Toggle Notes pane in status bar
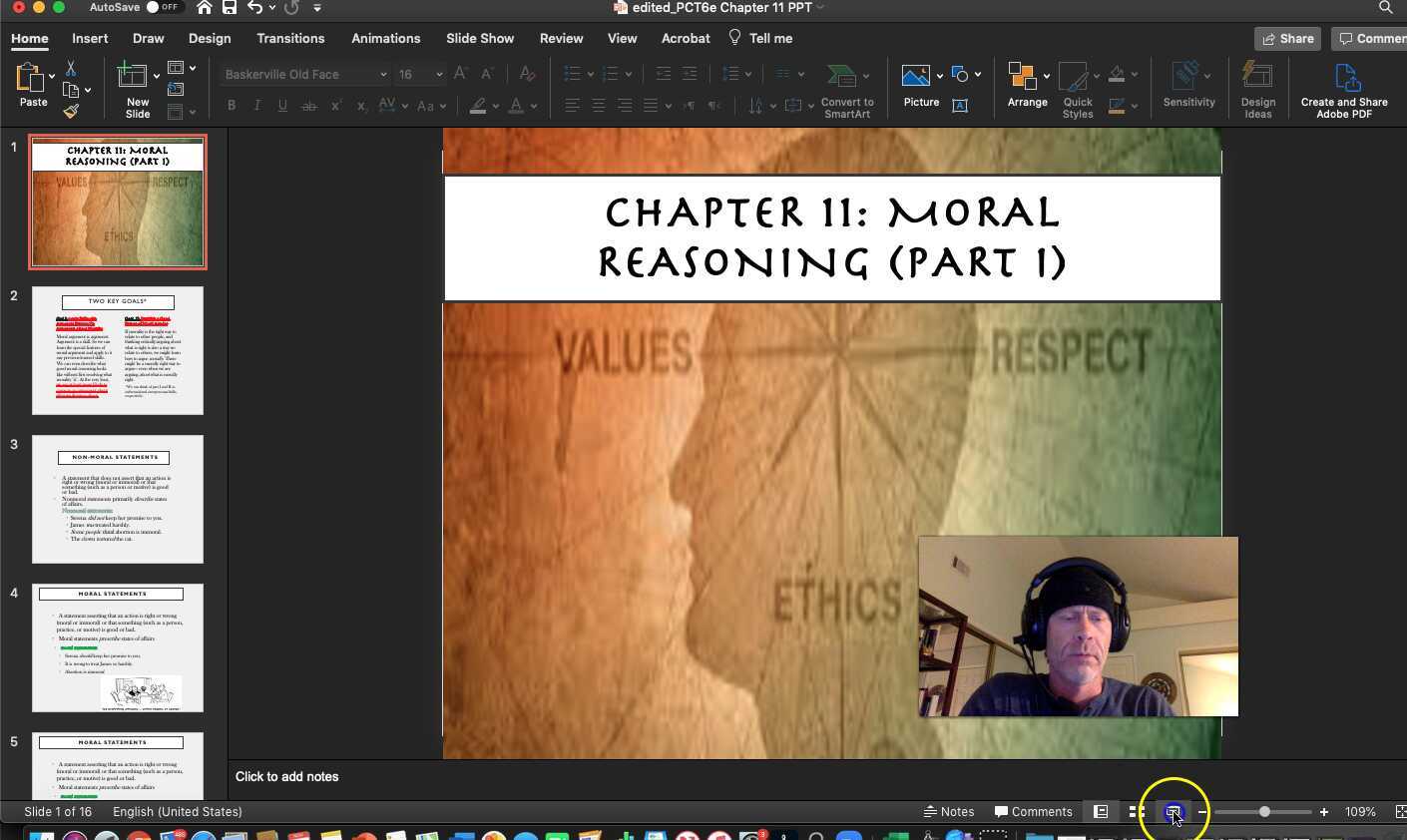 948,812
